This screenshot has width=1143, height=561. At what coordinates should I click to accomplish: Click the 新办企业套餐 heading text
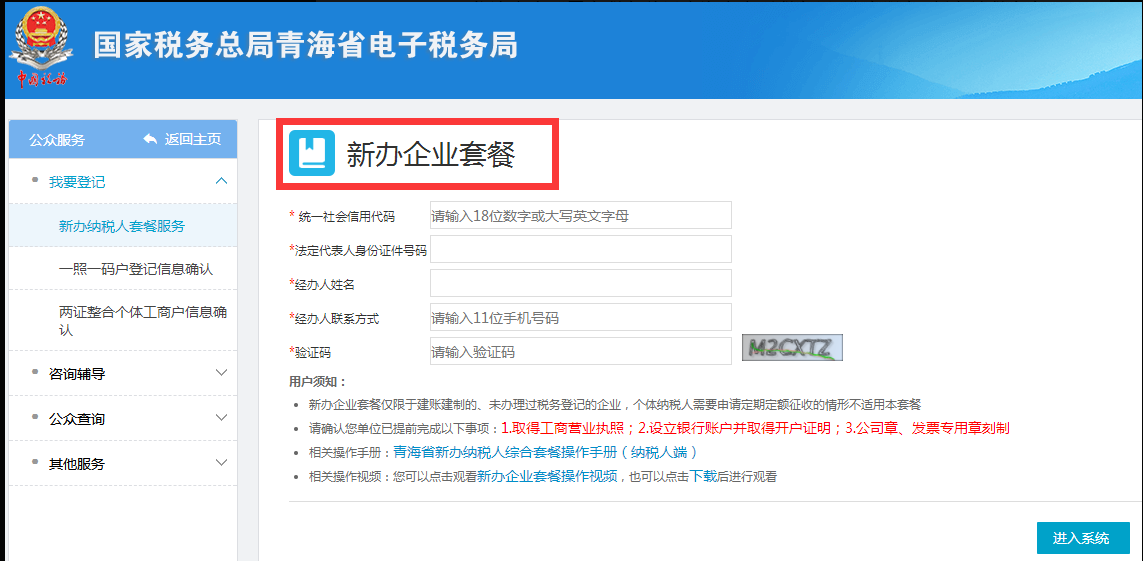(431, 154)
